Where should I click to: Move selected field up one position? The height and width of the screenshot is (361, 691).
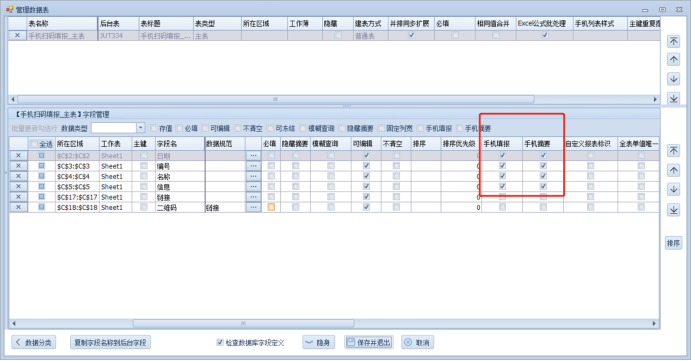point(673,170)
